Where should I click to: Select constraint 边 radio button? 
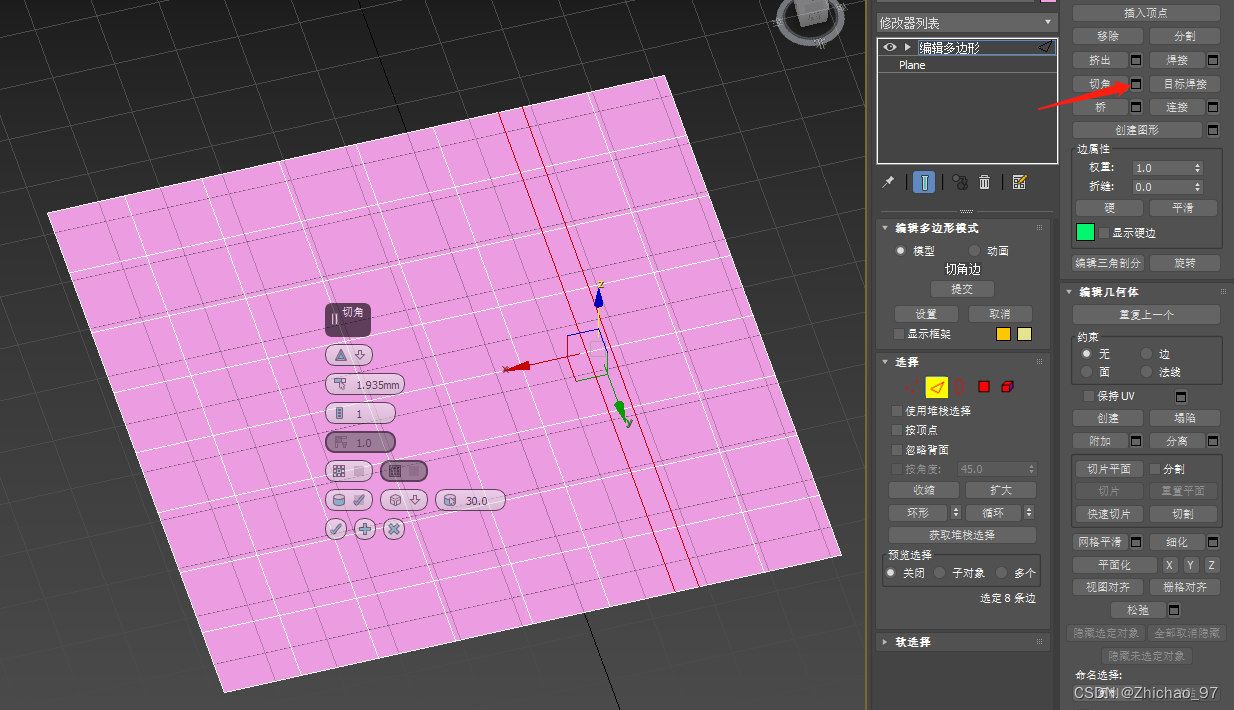(1146, 354)
